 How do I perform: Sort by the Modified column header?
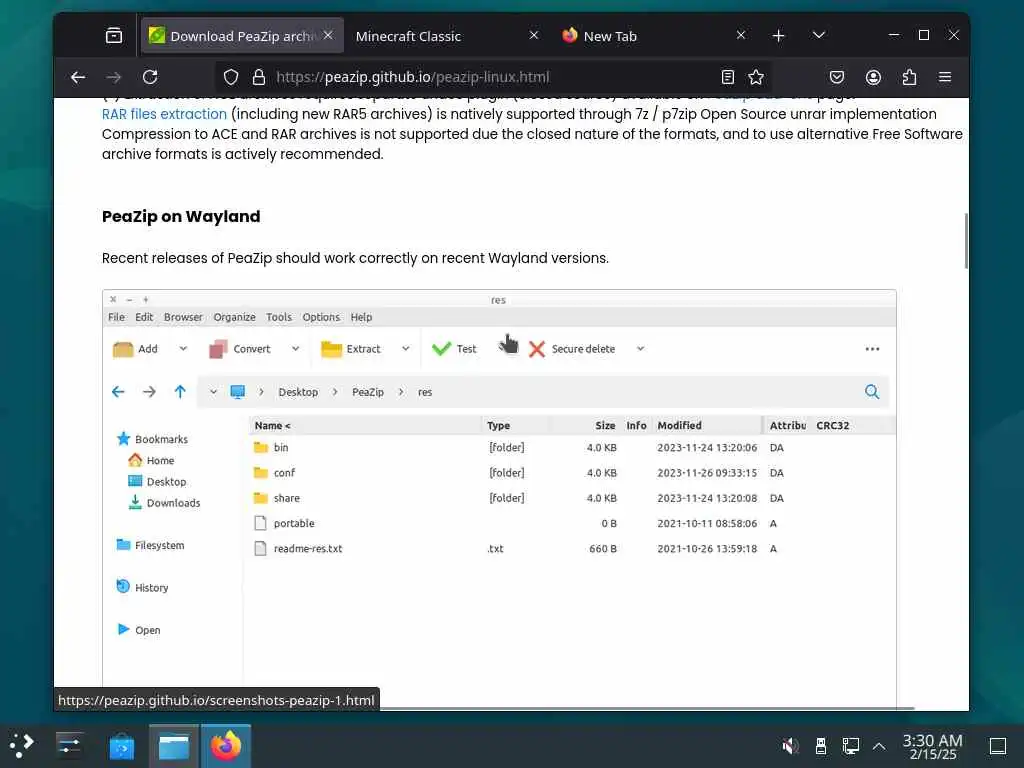[708, 425]
